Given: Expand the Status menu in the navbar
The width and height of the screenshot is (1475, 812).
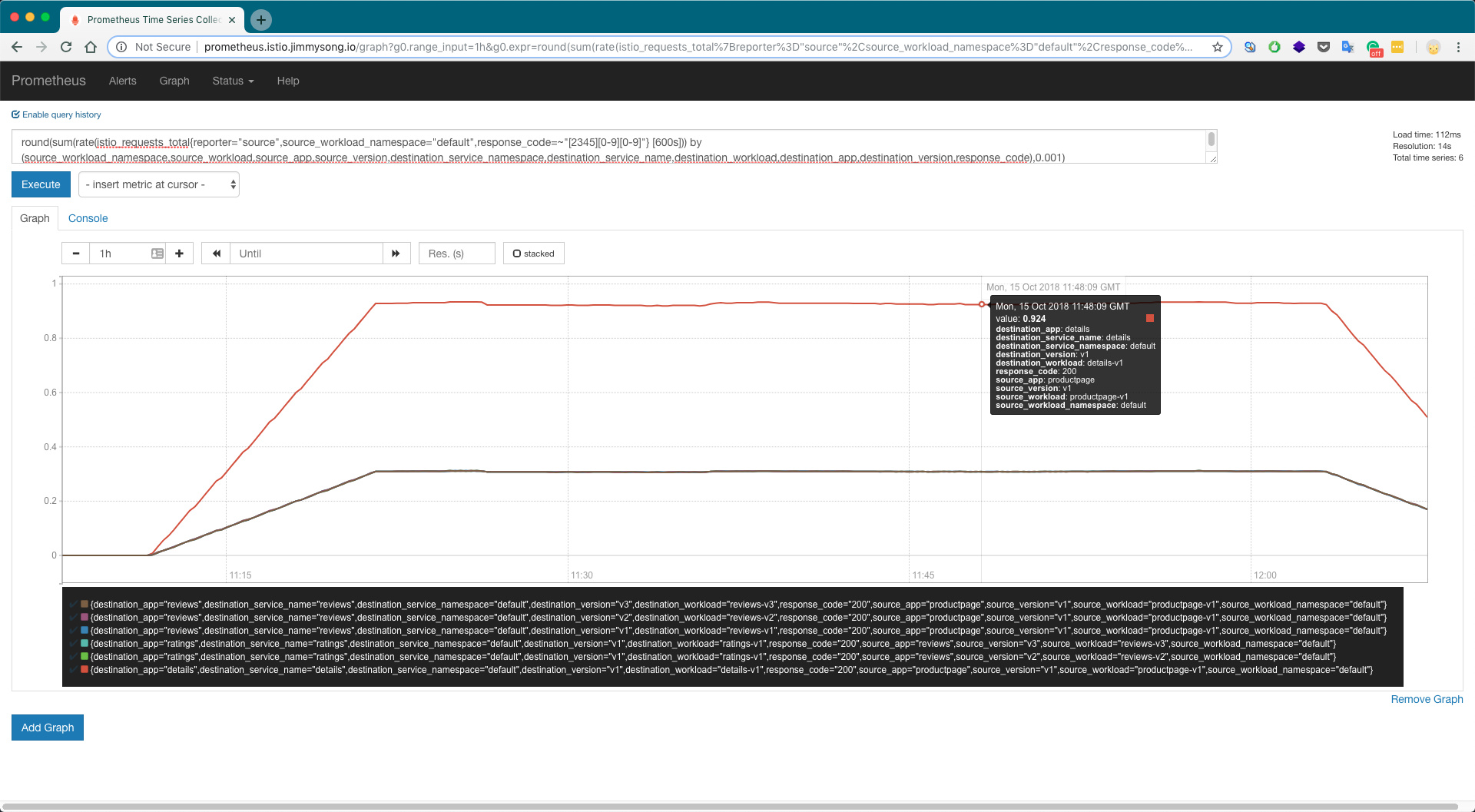Looking at the screenshot, I should click(233, 81).
